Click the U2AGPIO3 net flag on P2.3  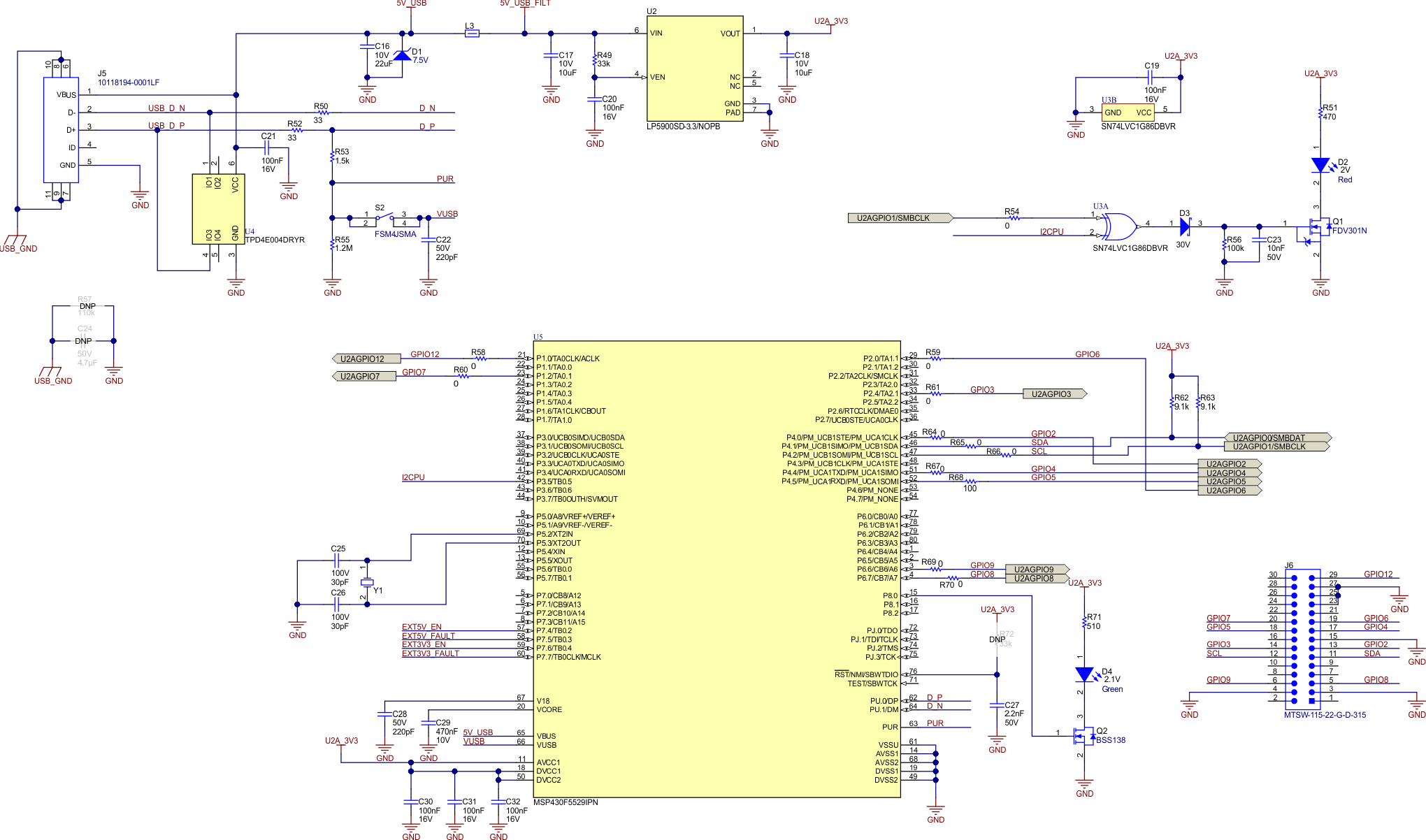[x=1054, y=393]
